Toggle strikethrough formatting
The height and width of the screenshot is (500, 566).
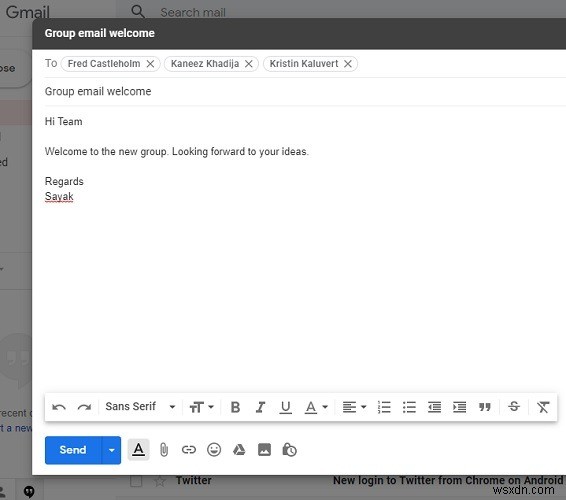coord(514,407)
